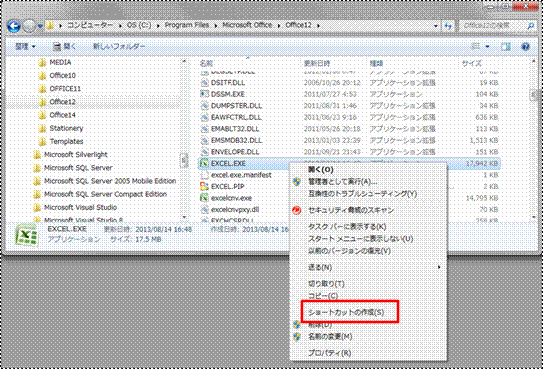Sort by the サイズ column header

(472, 63)
